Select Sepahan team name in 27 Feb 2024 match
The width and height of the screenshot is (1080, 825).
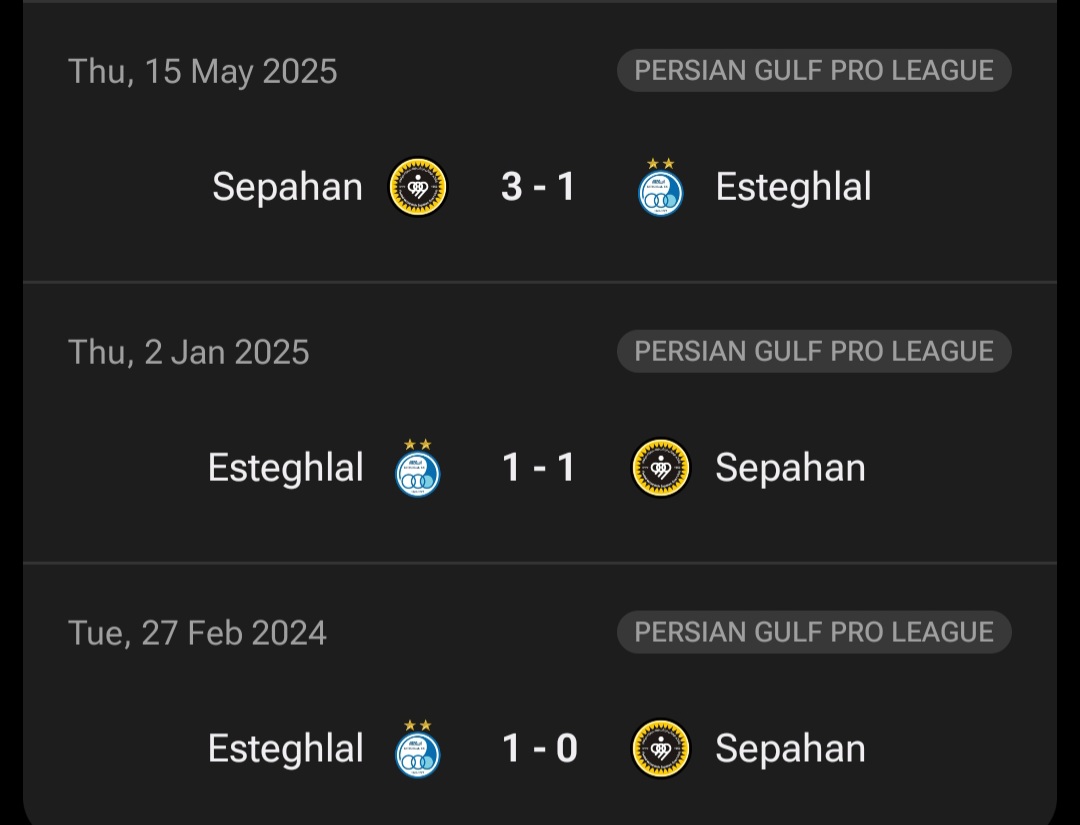(790, 749)
